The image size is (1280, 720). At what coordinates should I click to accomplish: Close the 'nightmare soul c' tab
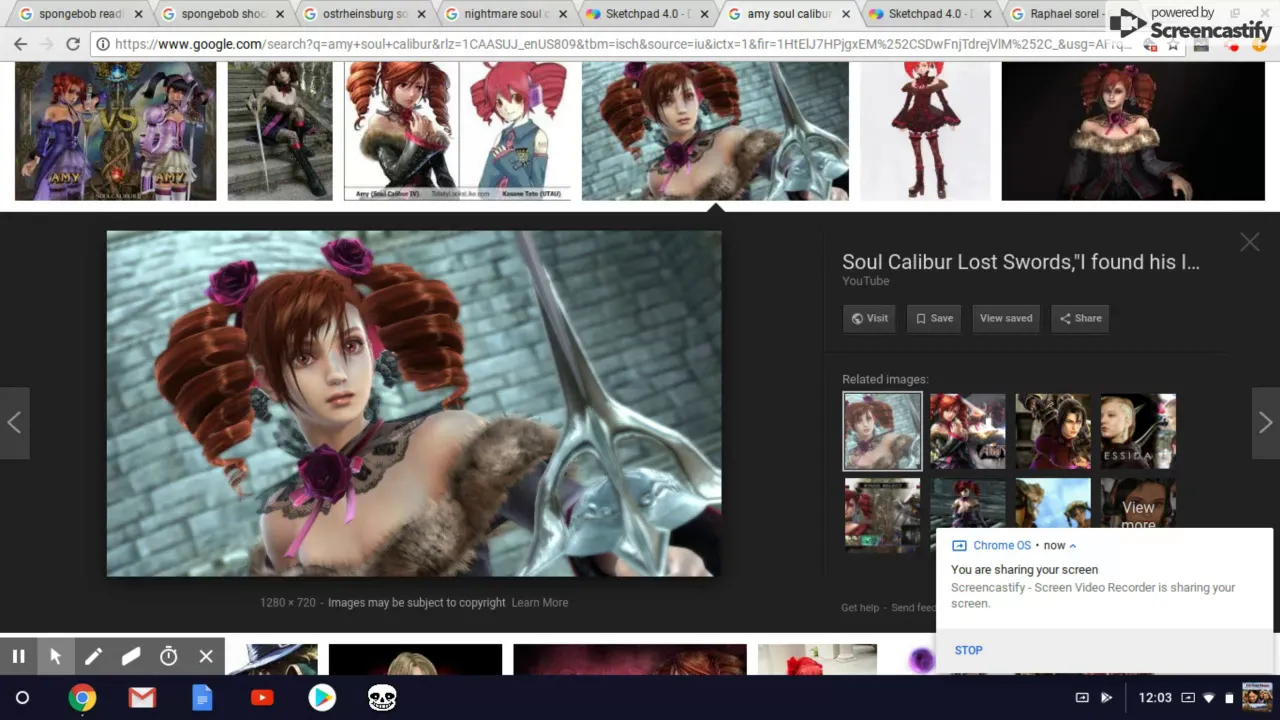coord(564,15)
